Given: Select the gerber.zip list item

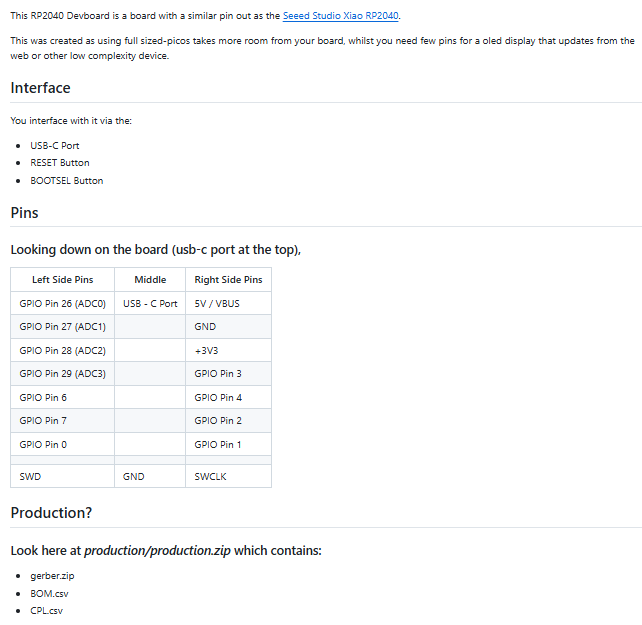Looking at the screenshot, I should [52, 575].
